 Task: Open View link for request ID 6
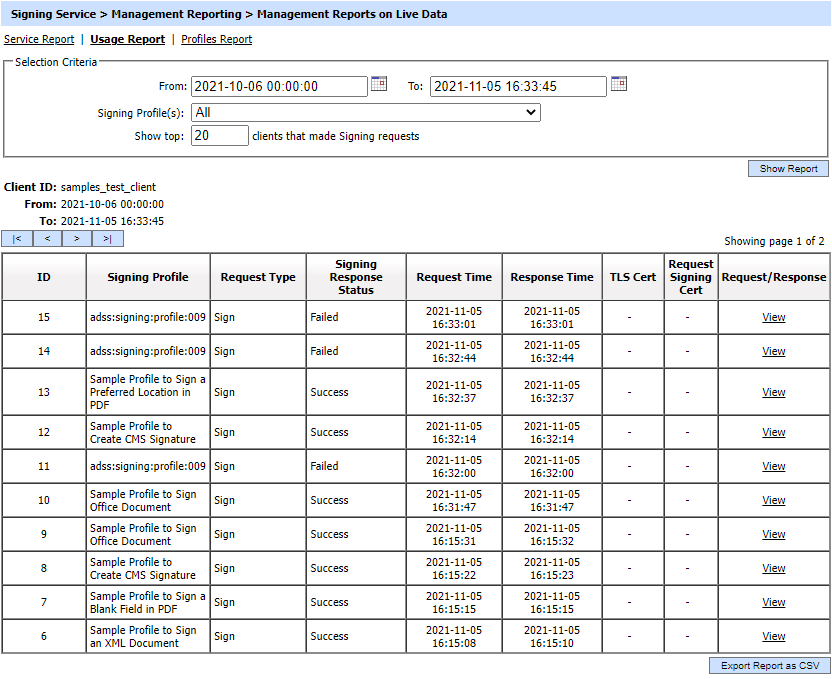[x=774, y=637]
